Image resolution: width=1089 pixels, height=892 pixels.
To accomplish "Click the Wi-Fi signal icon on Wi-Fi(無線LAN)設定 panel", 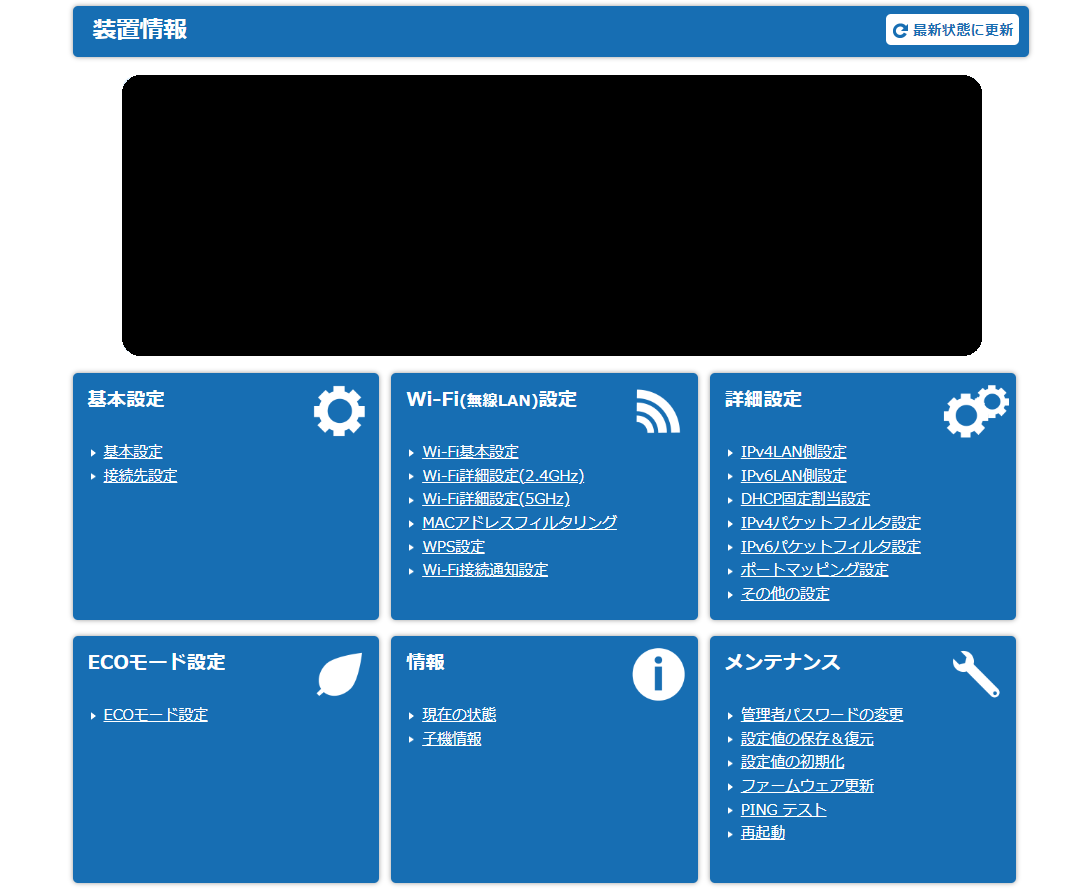I will point(657,410).
